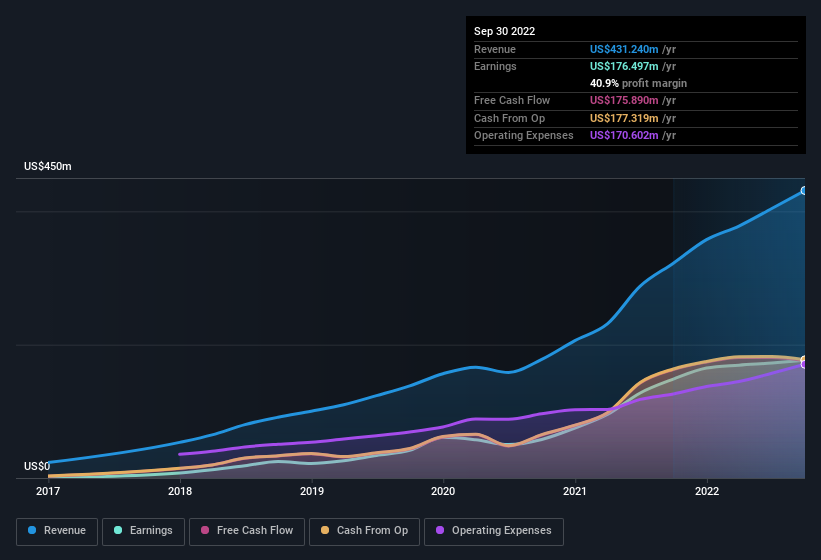Click the Revenue endpoint marker on chart
The image size is (821, 560).
click(804, 191)
